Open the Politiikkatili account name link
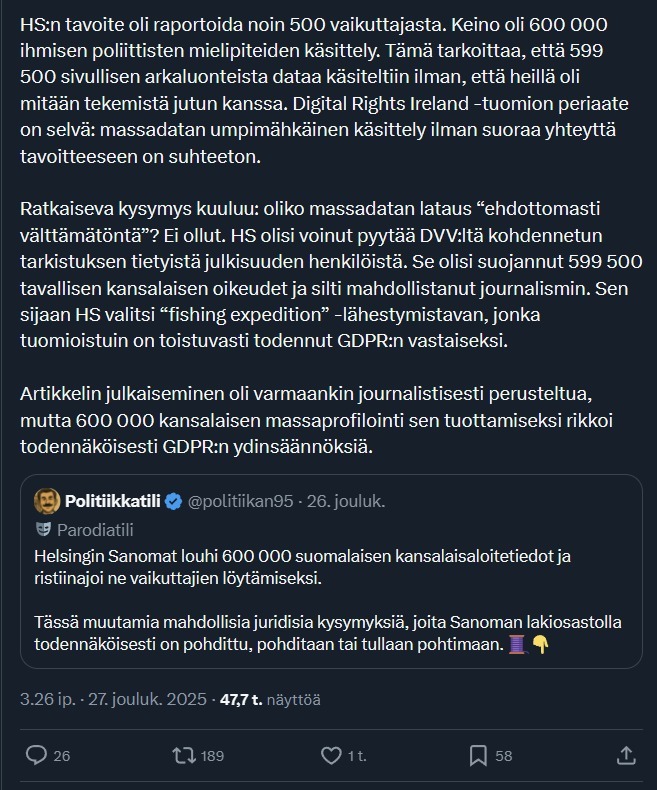This screenshot has width=657, height=790. [112, 501]
